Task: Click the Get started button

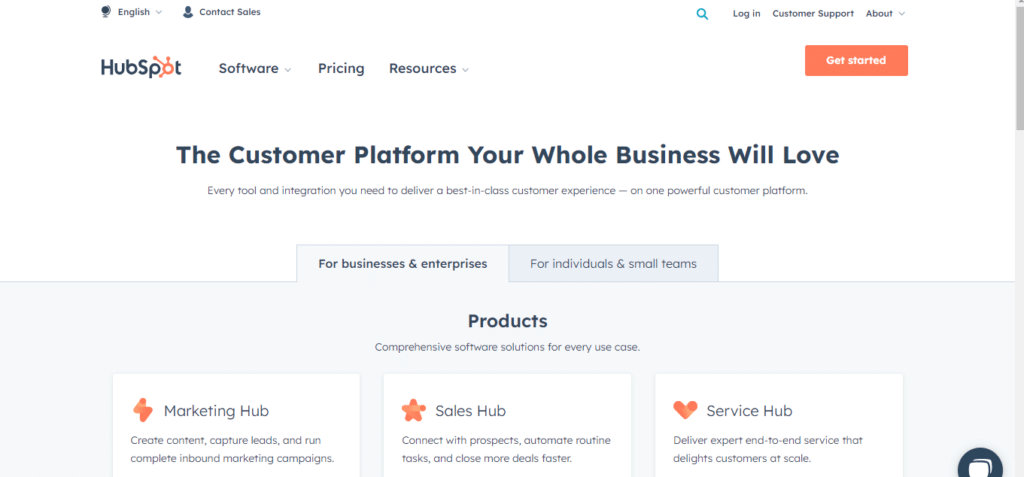Action: (x=856, y=60)
